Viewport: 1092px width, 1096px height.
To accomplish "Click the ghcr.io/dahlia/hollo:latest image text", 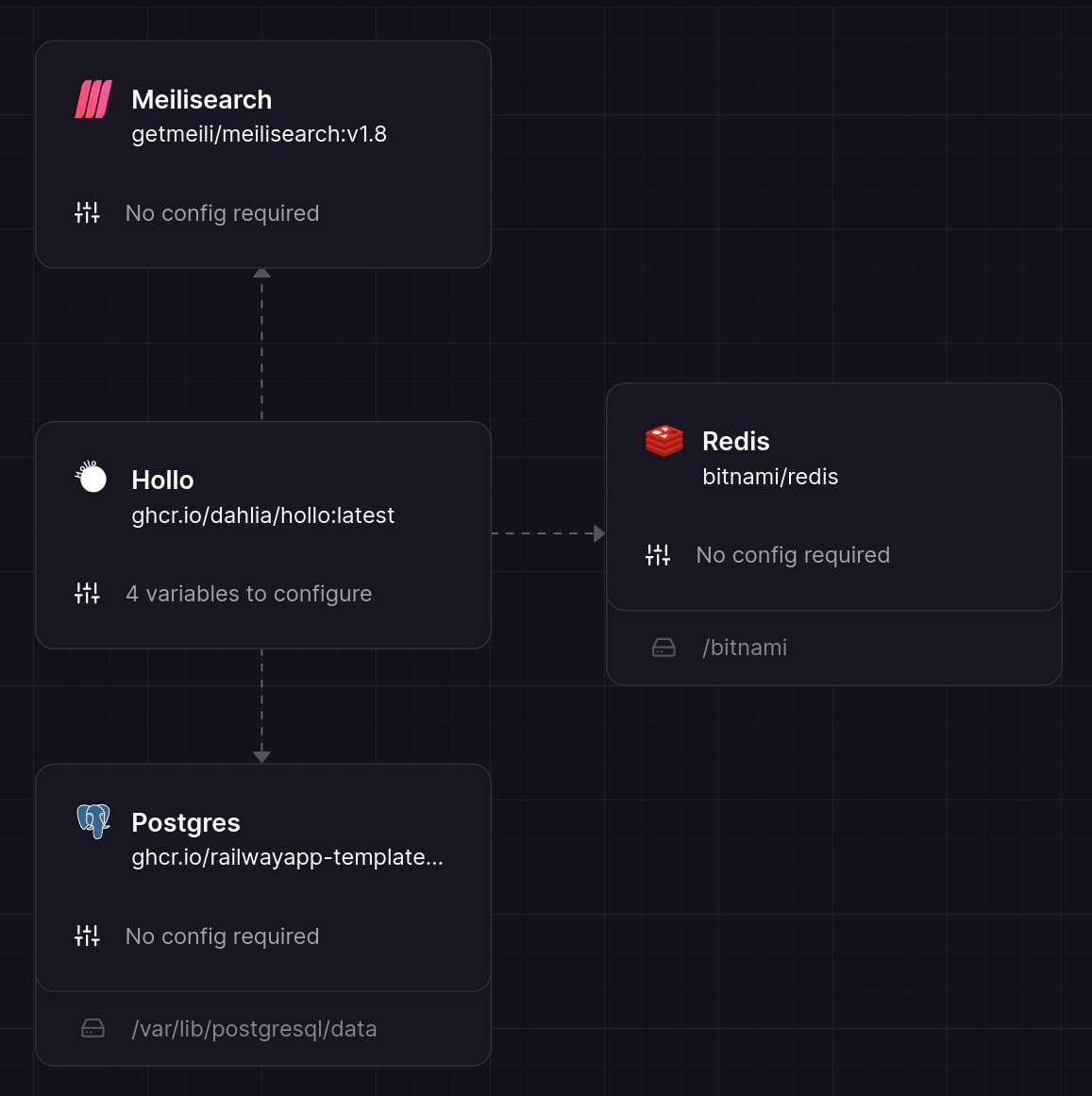I will pyautogui.click(x=262, y=515).
